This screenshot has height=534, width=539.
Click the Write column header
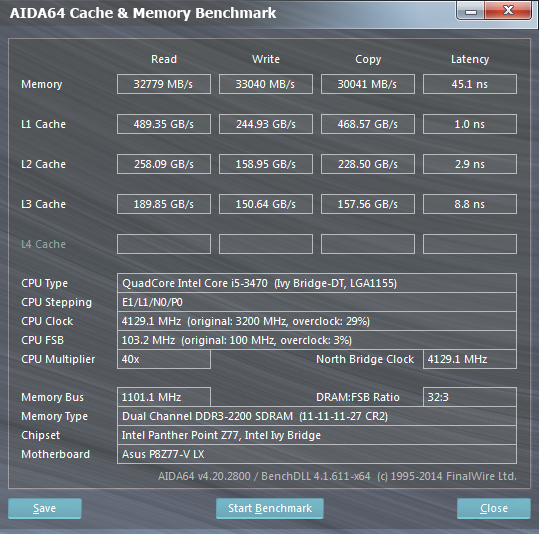tap(266, 59)
